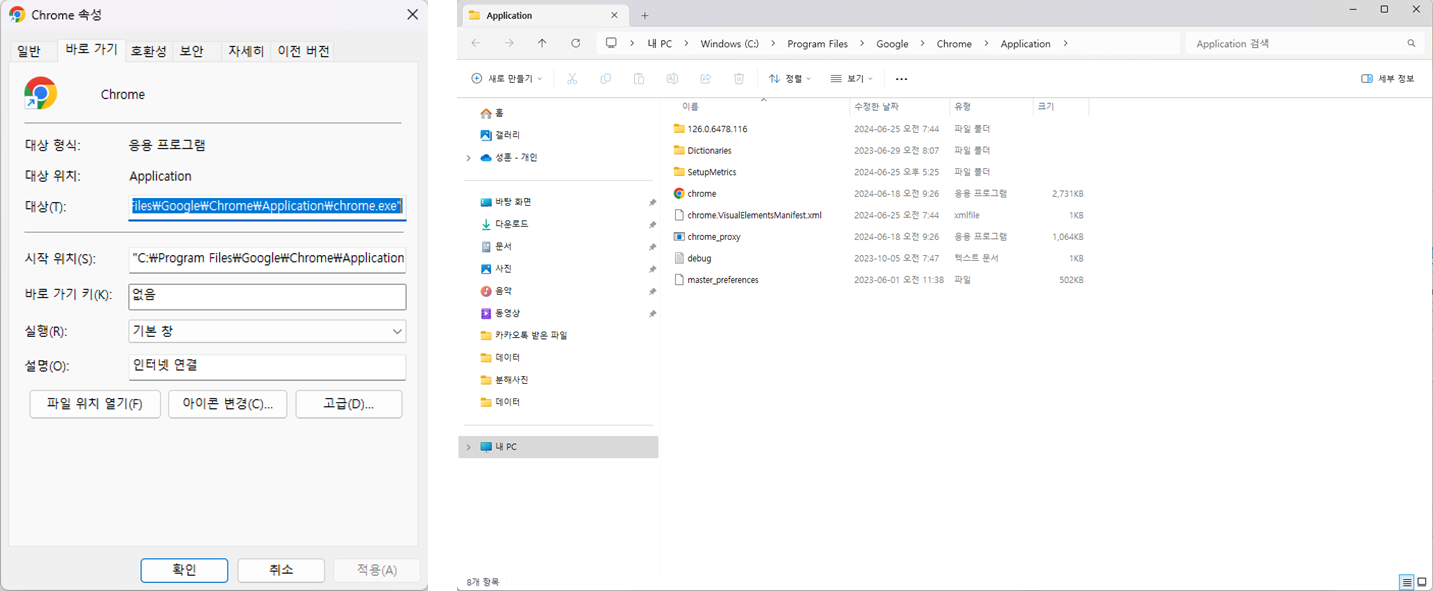Navigate up one folder level arrow
This screenshot has height=591, width=1433.
[542, 43]
